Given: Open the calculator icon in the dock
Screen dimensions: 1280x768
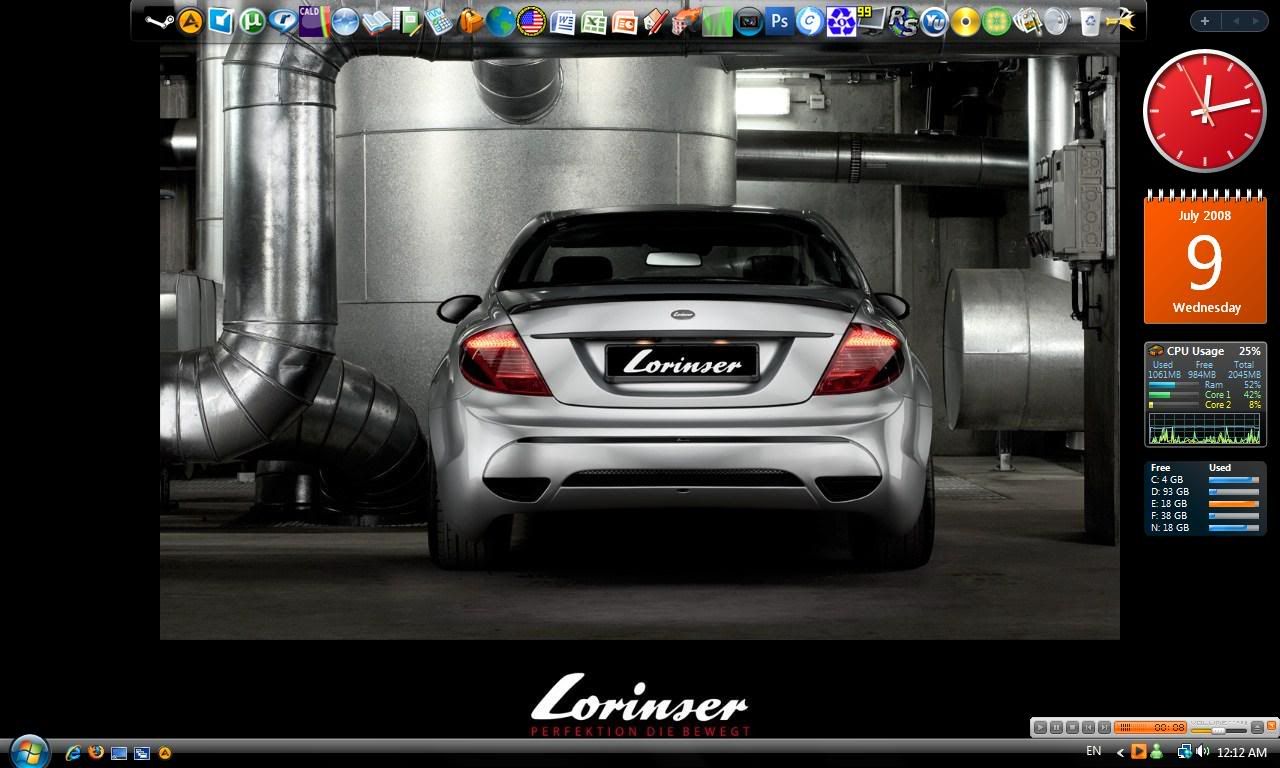Looking at the screenshot, I should tap(438, 21).
